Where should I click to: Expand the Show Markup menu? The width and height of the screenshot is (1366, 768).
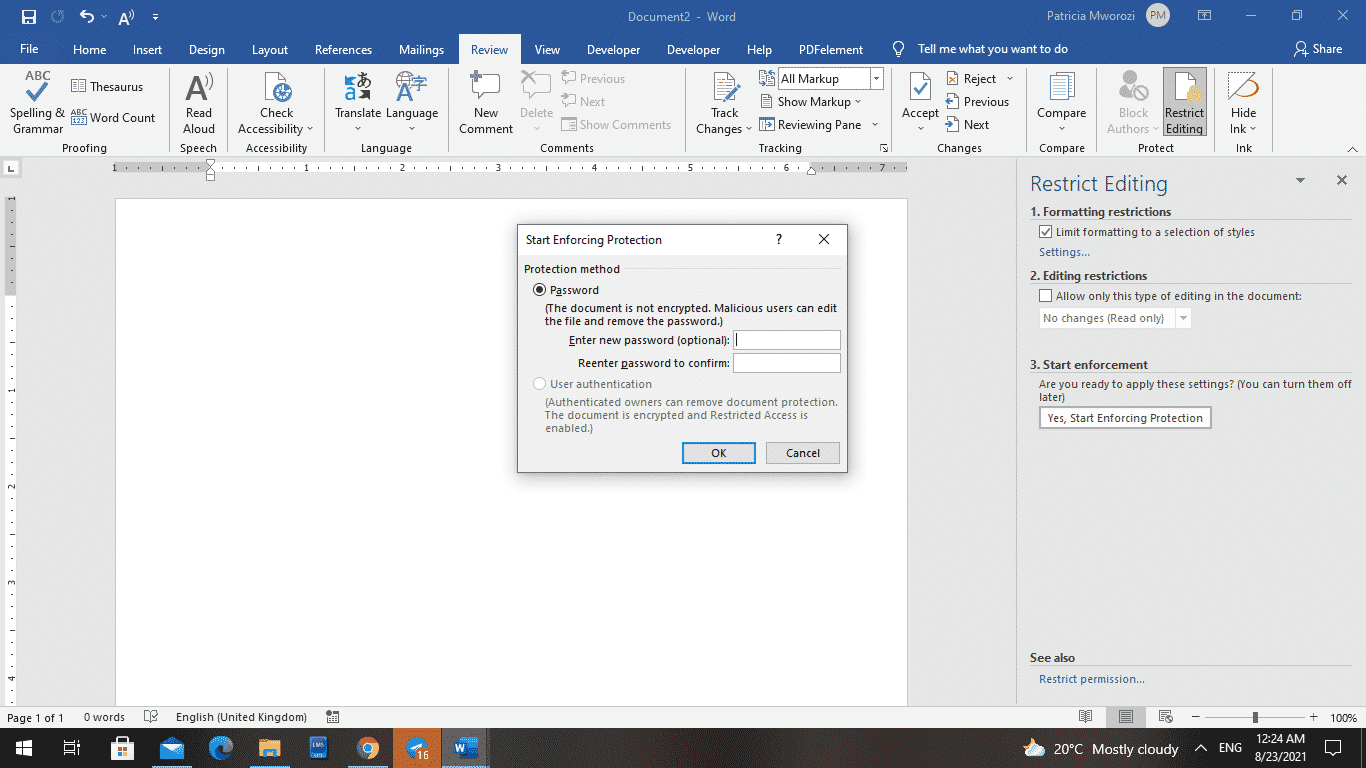coord(812,101)
